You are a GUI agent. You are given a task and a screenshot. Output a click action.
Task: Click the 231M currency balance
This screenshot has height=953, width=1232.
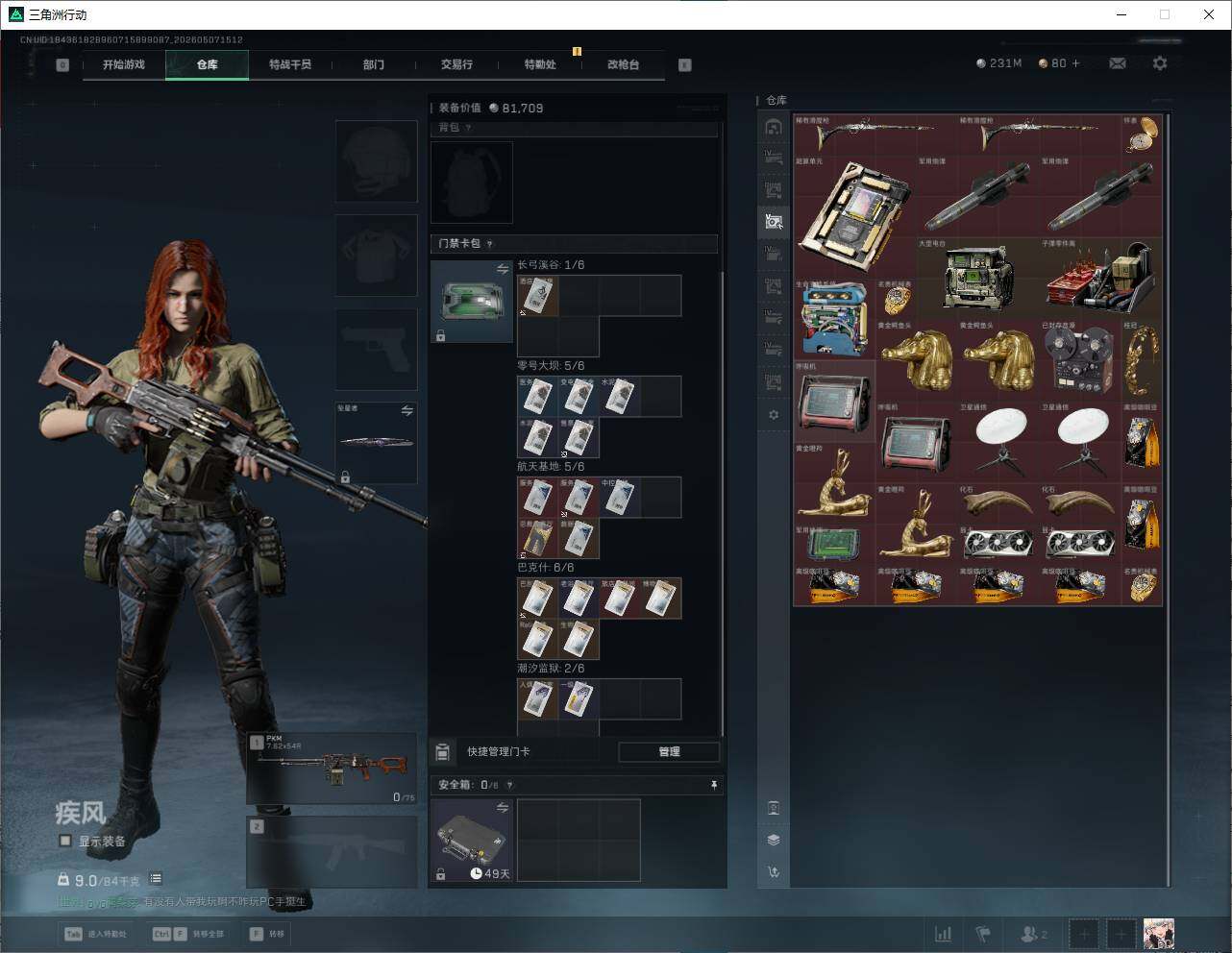[999, 63]
